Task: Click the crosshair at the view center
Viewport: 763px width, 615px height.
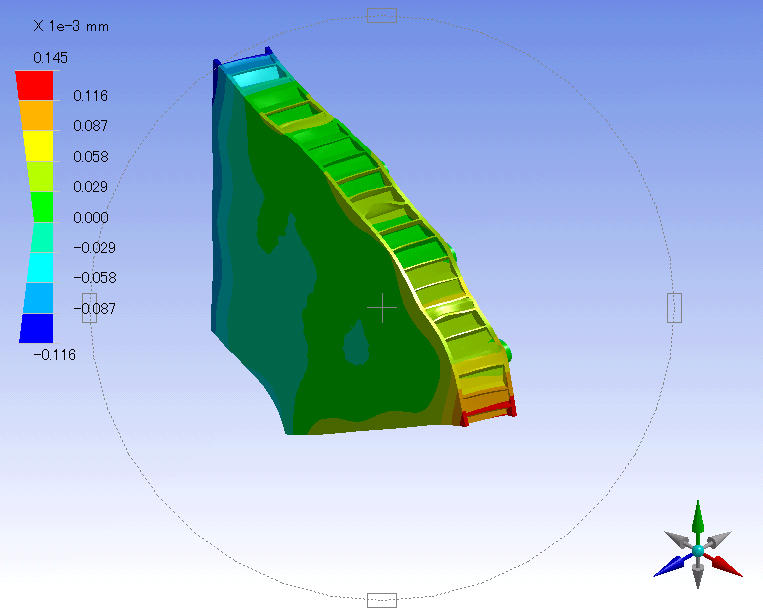Action: 382,308
